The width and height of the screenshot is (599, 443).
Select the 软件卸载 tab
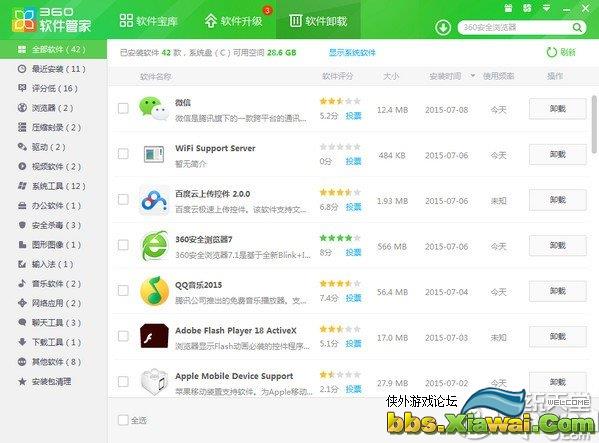(x=318, y=20)
